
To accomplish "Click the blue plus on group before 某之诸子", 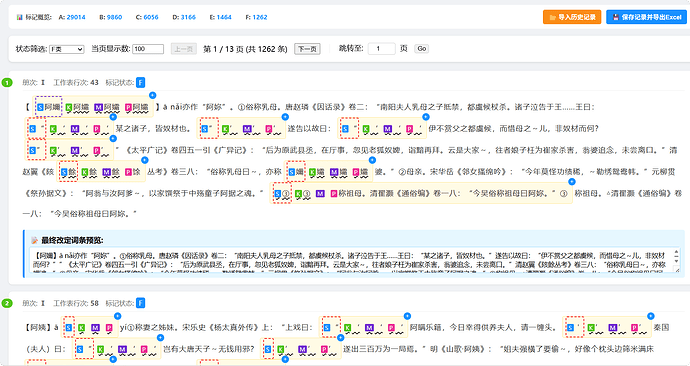I will point(113,117).
